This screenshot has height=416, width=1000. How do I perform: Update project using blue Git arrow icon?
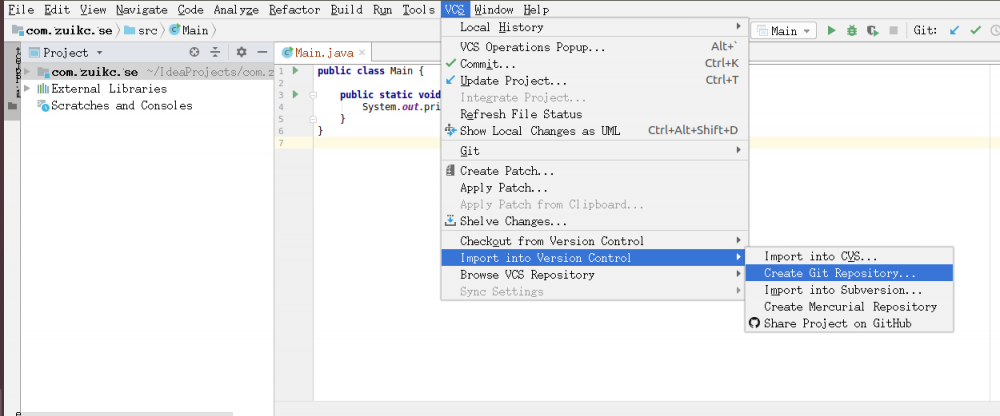point(954,30)
